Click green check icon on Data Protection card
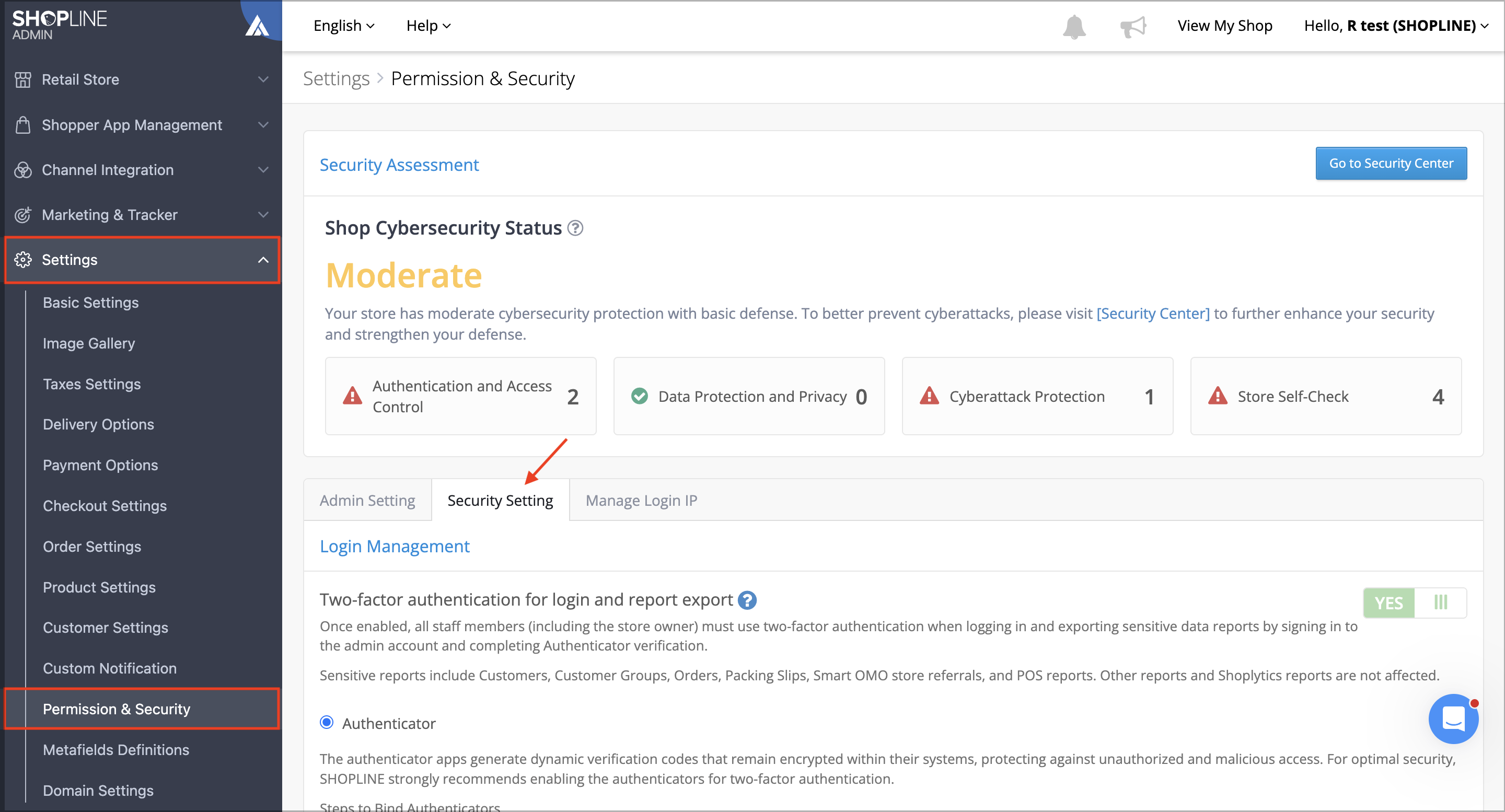The image size is (1505, 812). 640,396
